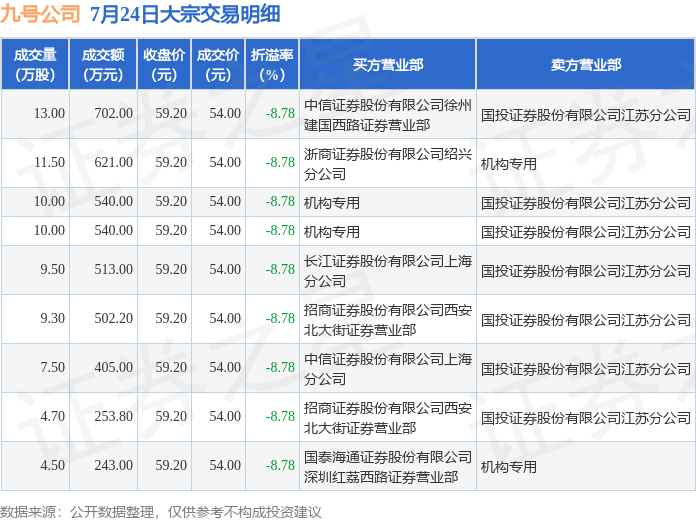Select the 成交价(元) column header
This screenshot has width=696, height=521.
click(x=218, y=64)
